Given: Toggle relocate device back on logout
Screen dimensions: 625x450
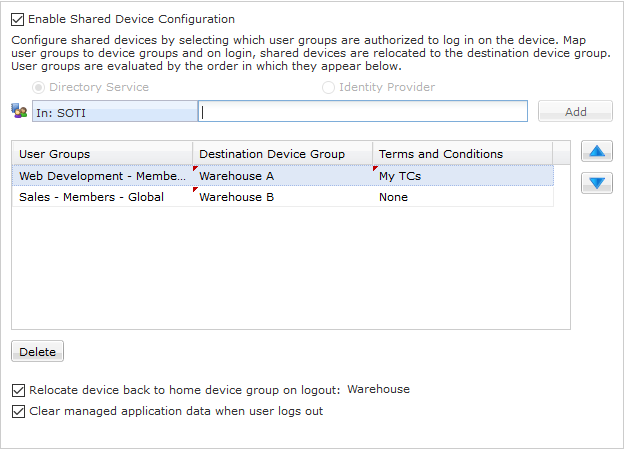Looking at the screenshot, I should click(x=18, y=390).
